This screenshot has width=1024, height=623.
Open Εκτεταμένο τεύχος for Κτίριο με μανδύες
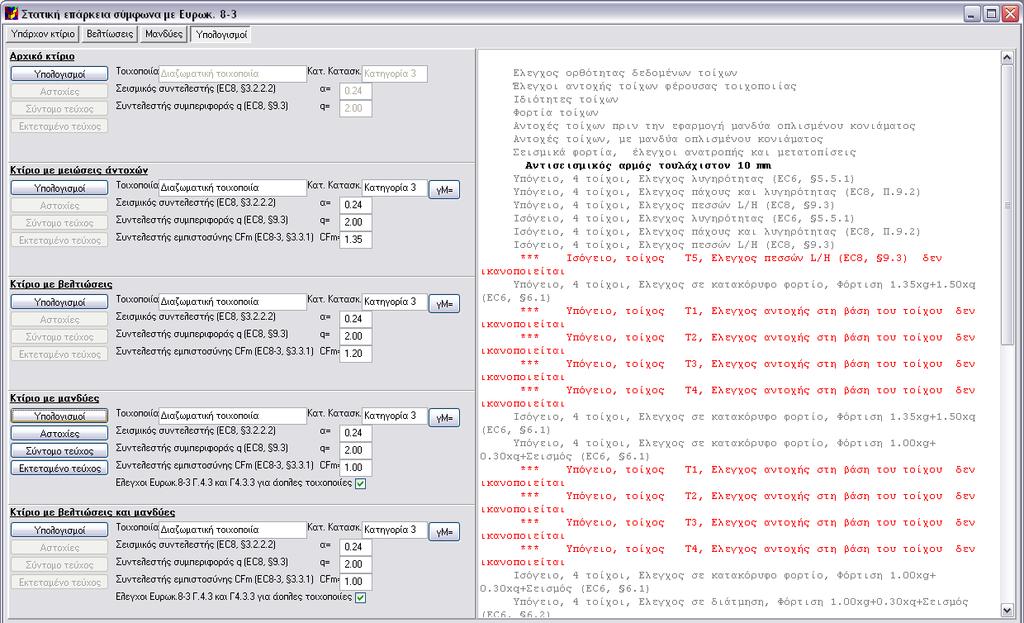[59, 468]
